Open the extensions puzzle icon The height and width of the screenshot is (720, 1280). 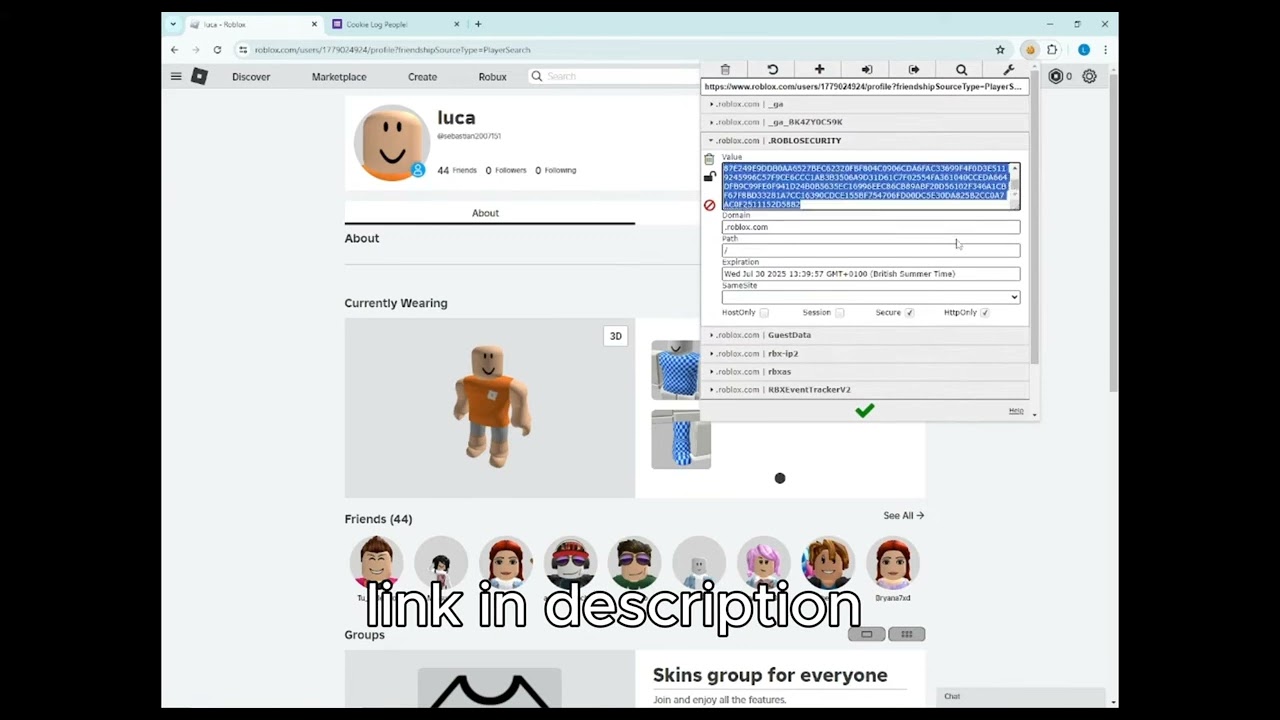pyautogui.click(x=1052, y=49)
